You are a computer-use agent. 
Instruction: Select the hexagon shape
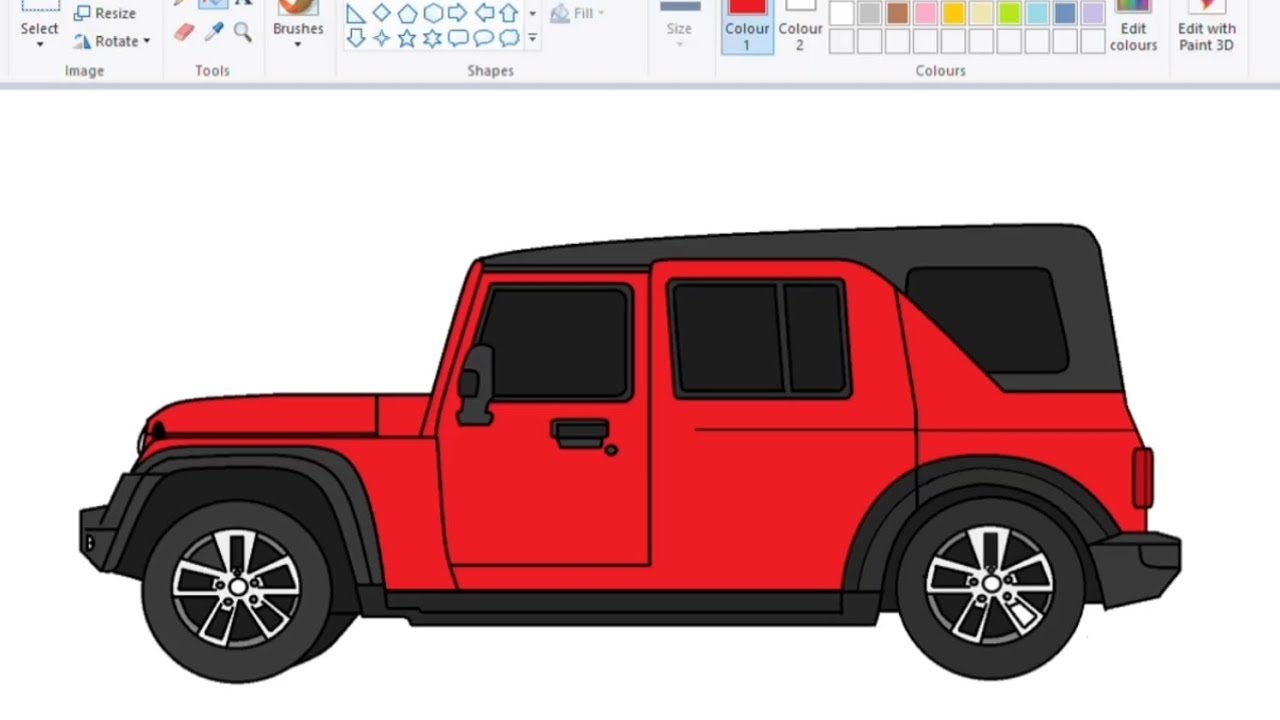pyautogui.click(x=433, y=13)
